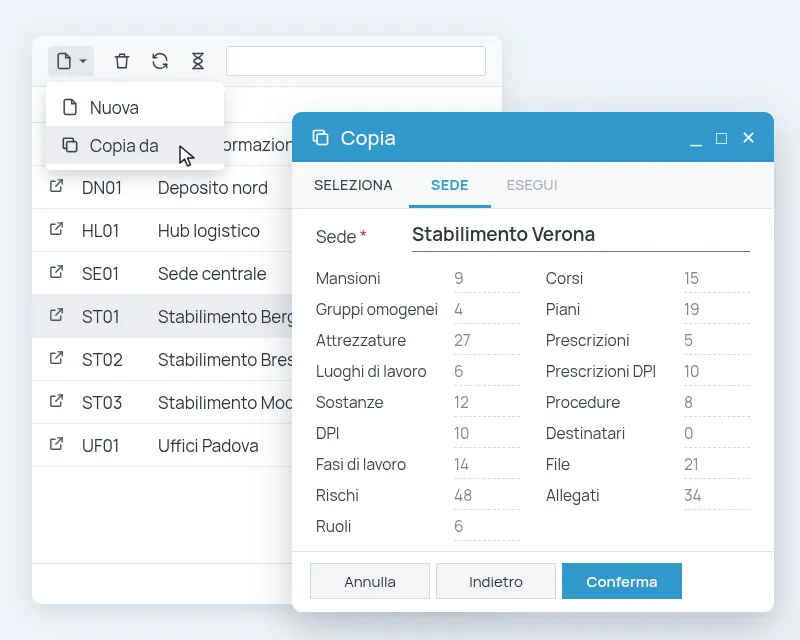Close the Copia dialog
This screenshot has width=800, height=640.
(748, 138)
